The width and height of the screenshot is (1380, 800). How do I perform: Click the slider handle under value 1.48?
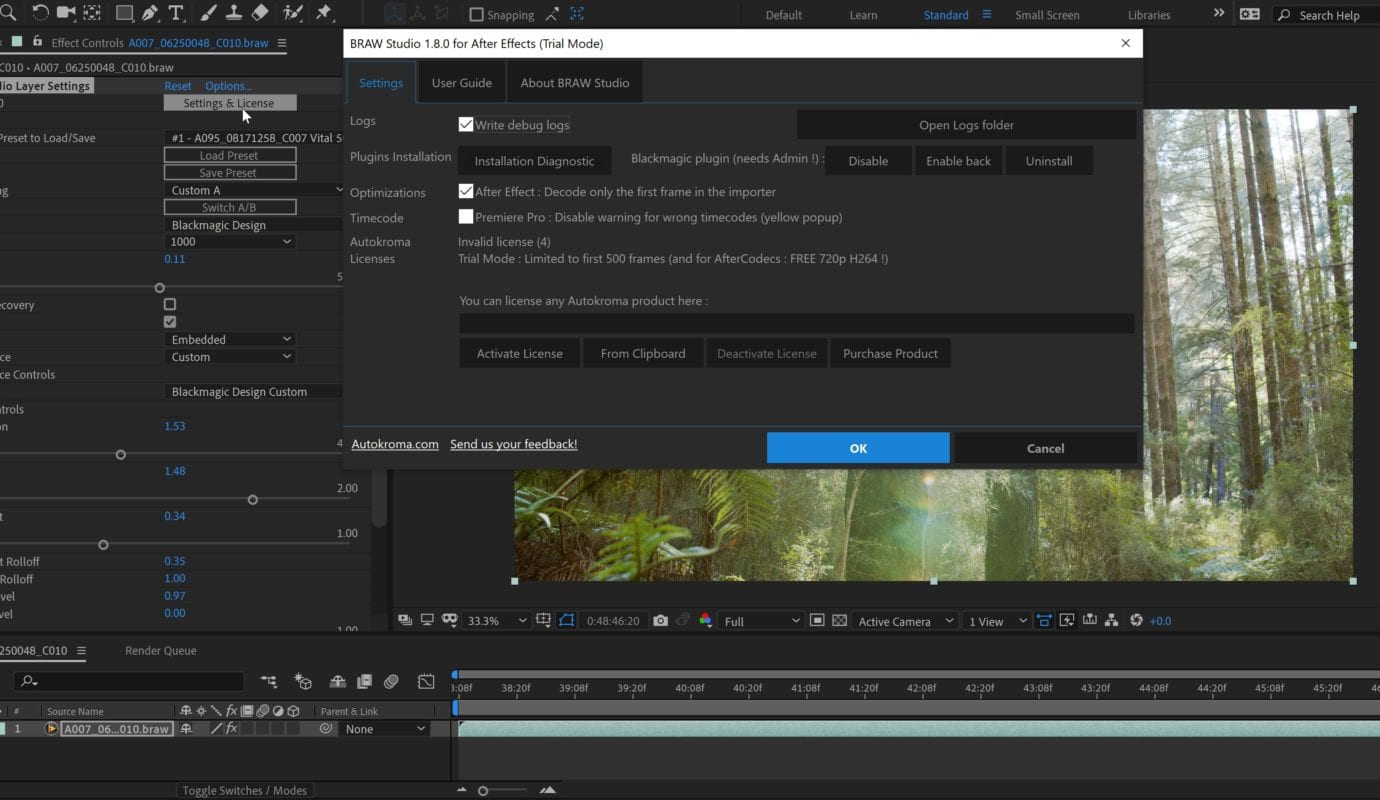[x=253, y=500]
